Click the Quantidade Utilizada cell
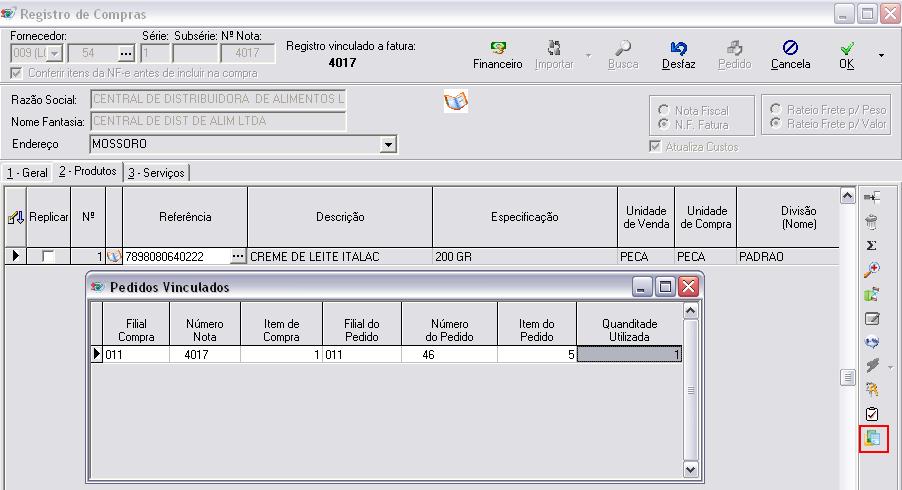Image resolution: width=902 pixels, height=490 pixels. click(x=629, y=354)
